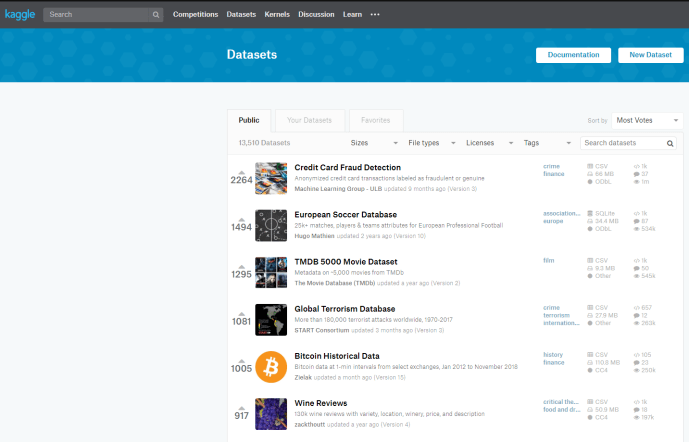Click the Bitcoin logo thumbnail
This screenshot has height=442, width=689.
271,367
